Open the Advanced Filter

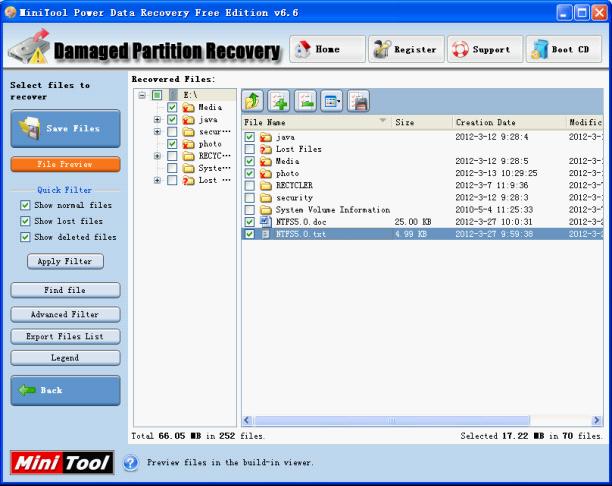pos(66,314)
